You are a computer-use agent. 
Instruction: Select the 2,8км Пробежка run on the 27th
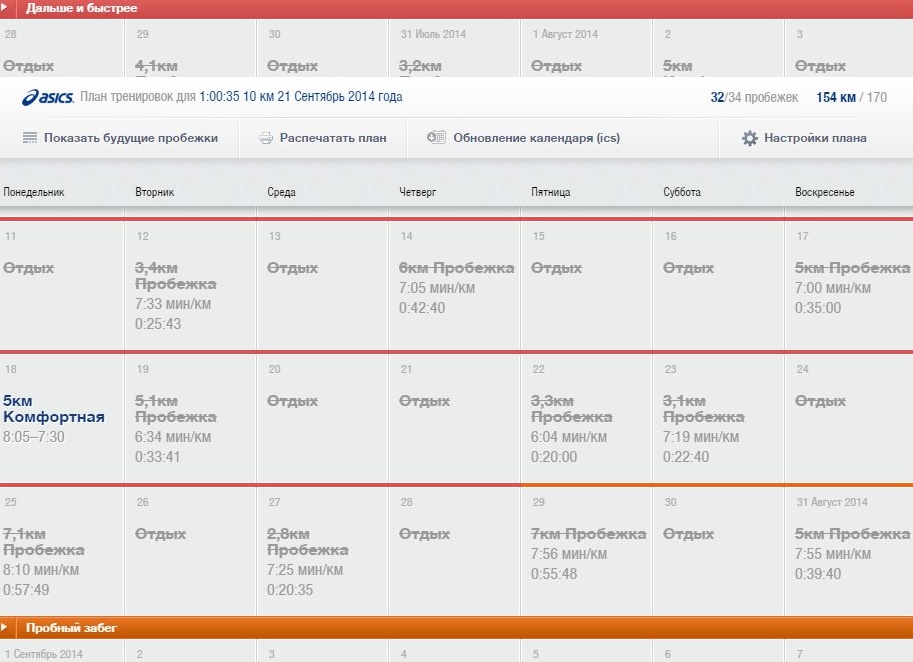point(308,542)
